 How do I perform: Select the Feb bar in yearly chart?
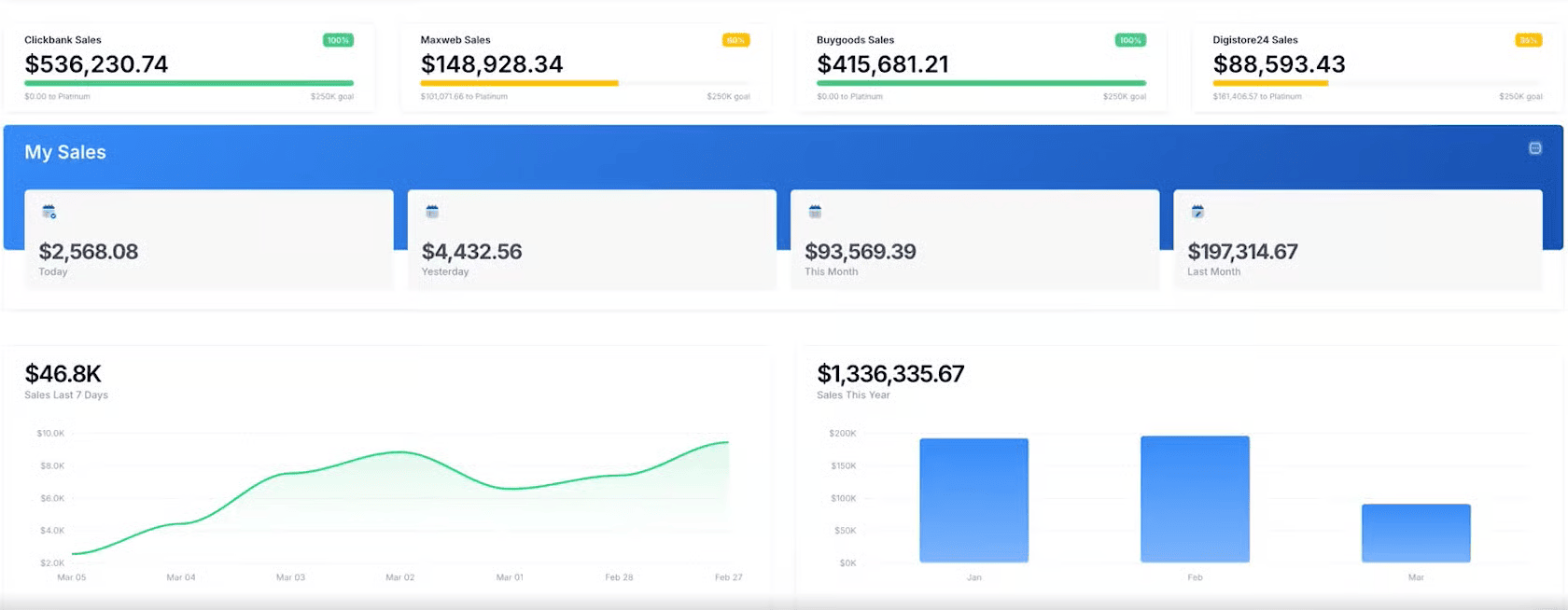point(1195,499)
